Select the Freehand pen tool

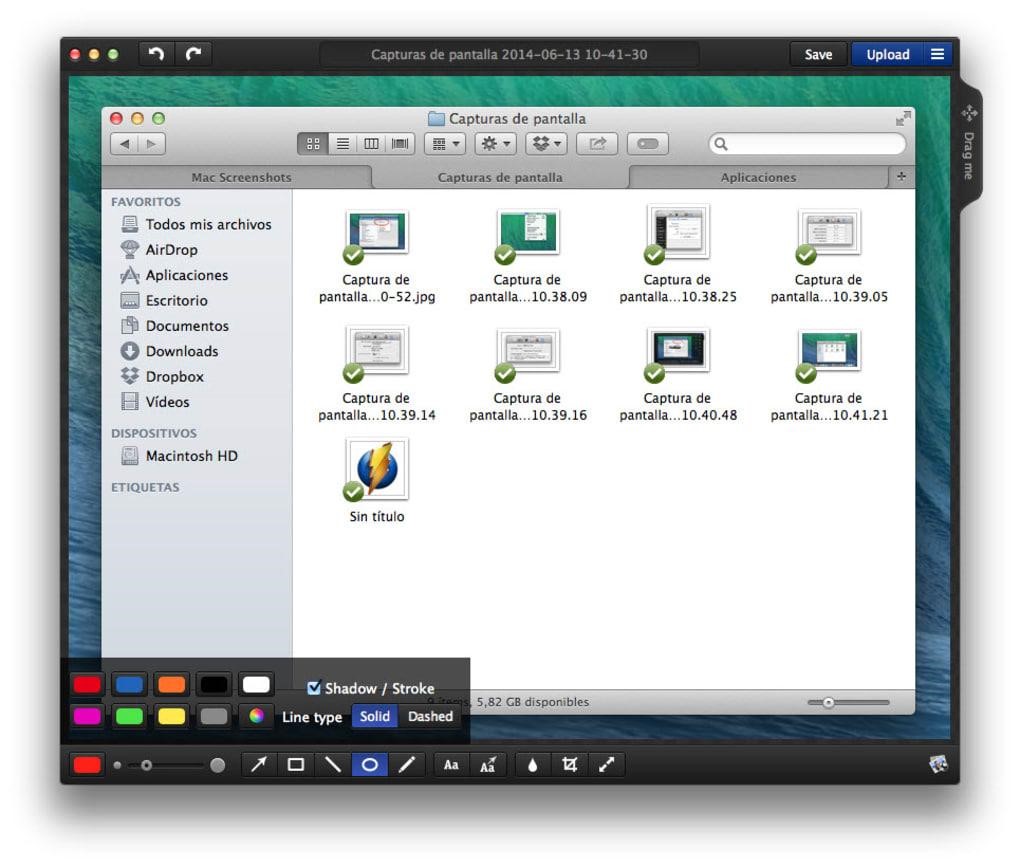click(x=407, y=765)
